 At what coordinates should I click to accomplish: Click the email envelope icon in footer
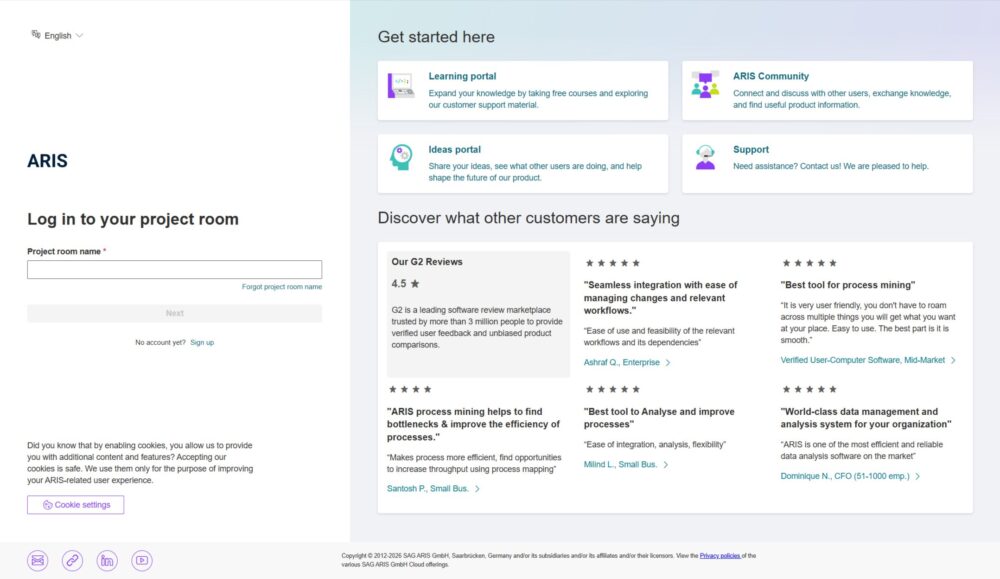tap(38, 561)
